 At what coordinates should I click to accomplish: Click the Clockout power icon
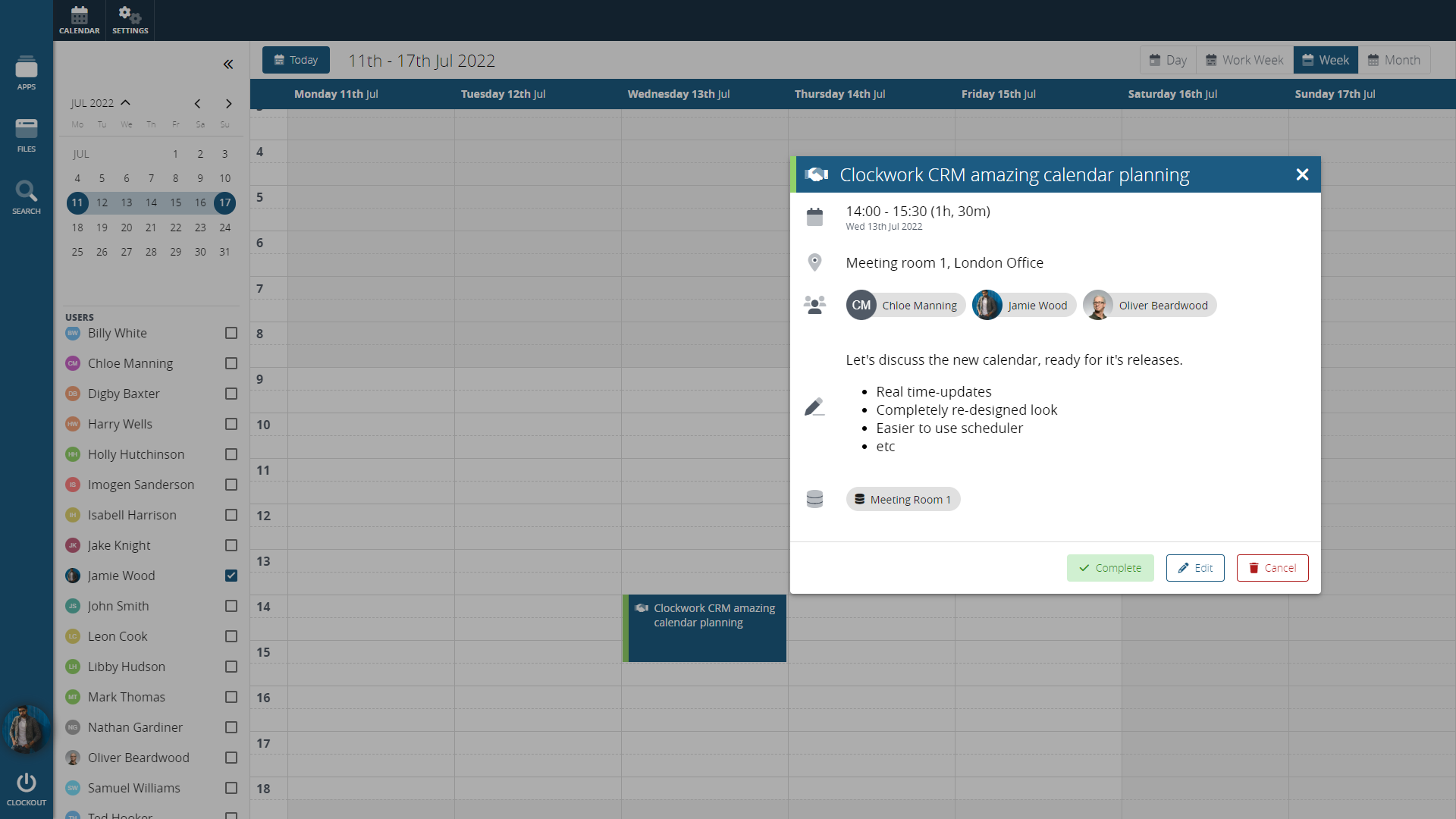coord(26,788)
